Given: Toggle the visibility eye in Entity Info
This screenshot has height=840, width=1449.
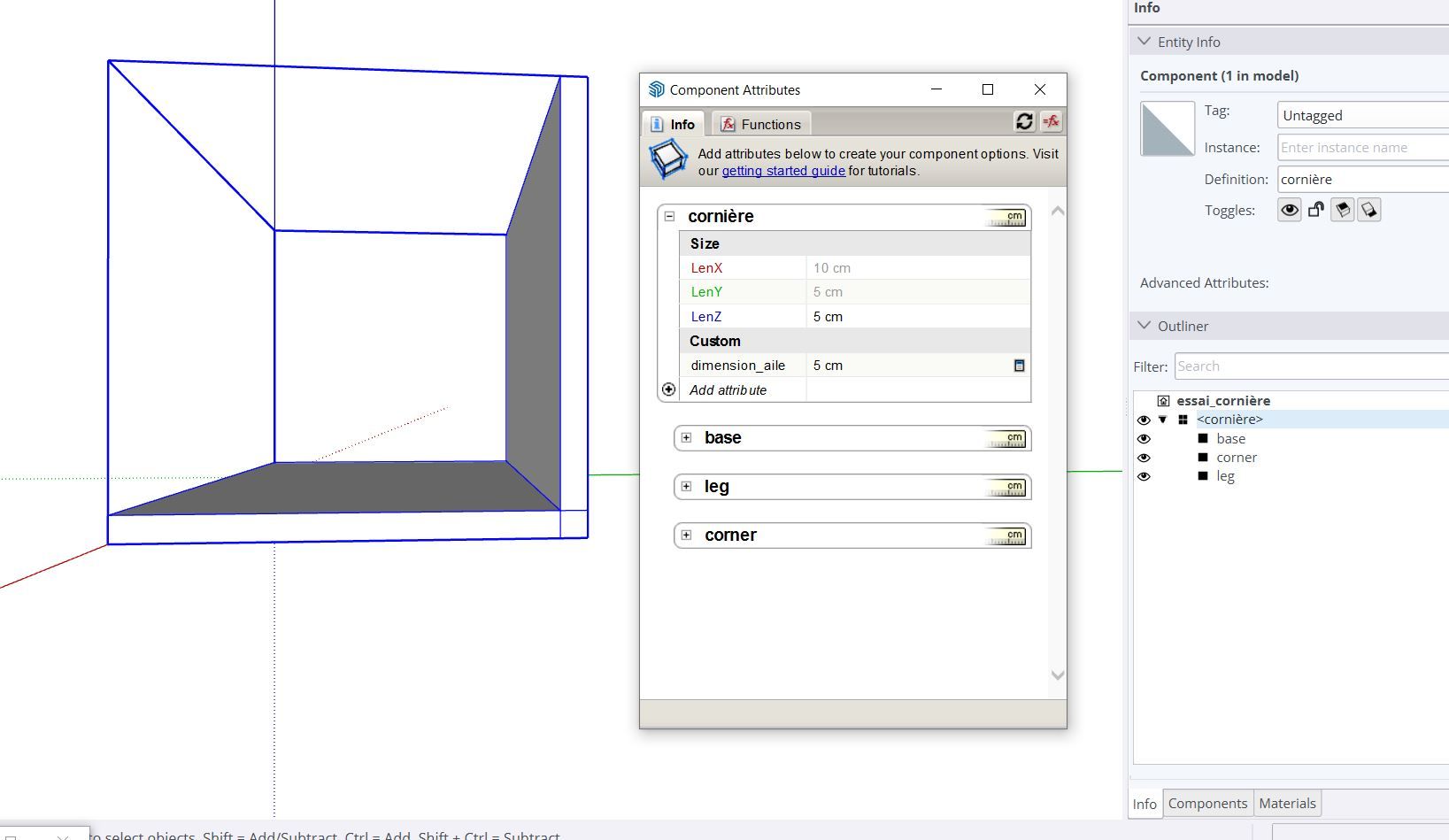Looking at the screenshot, I should pyautogui.click(x=1290, y=210).
